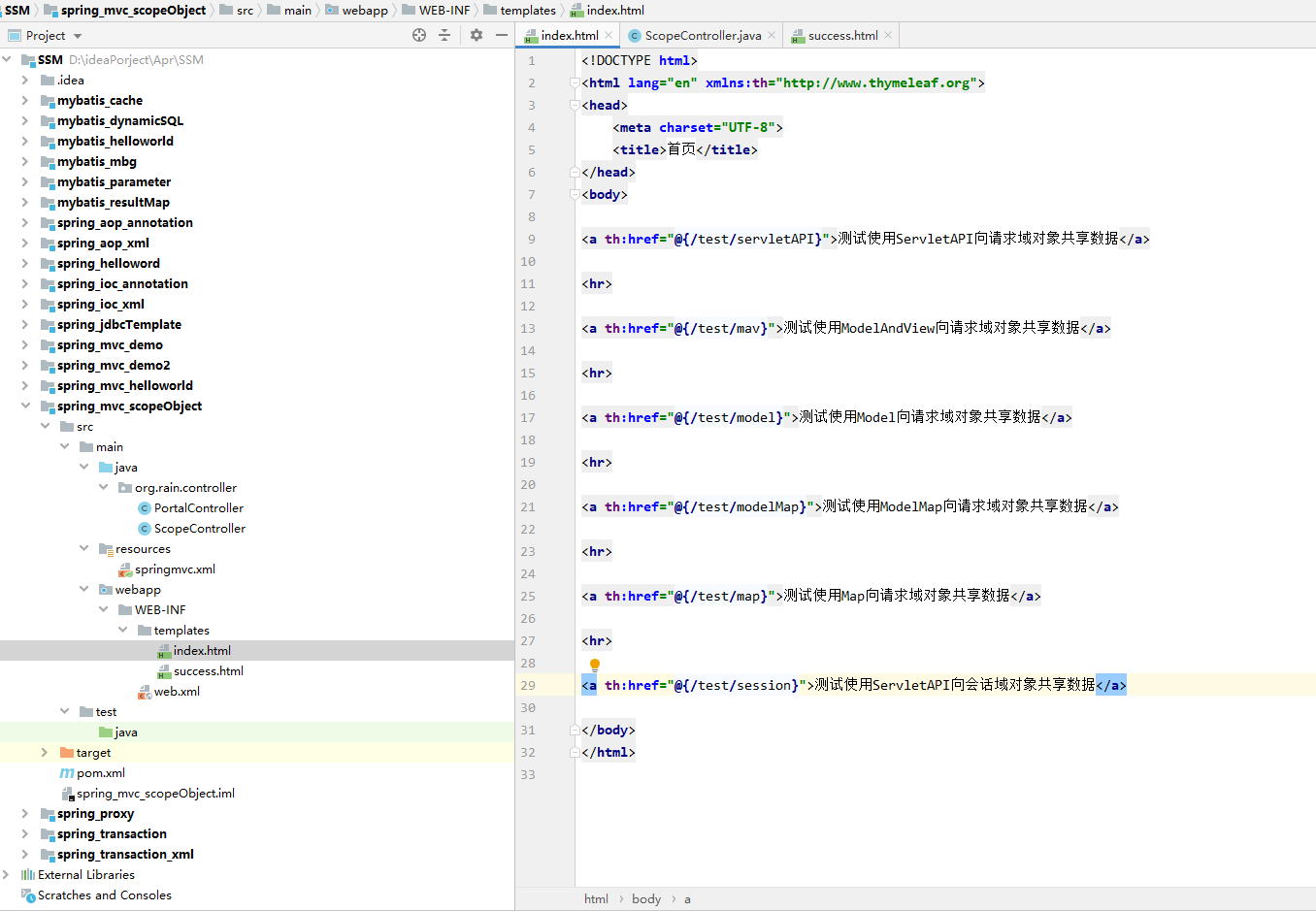The image size is (1316, 911).
Task: Switch to ScopeController.java tab
Action: [x=703, y=36]
